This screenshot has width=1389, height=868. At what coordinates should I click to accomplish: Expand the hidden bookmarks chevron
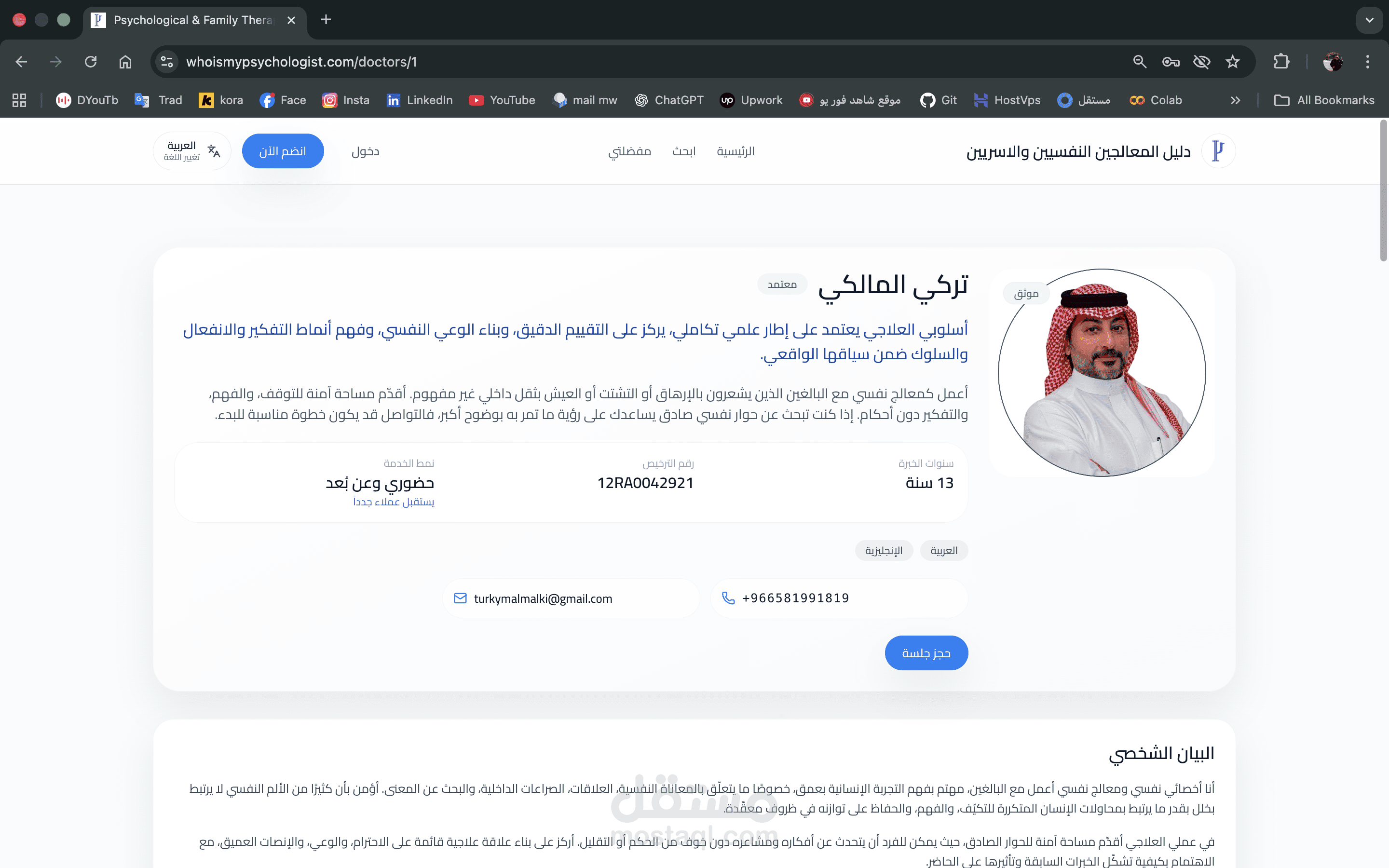pyautogui.click(x=1235, y=100)
